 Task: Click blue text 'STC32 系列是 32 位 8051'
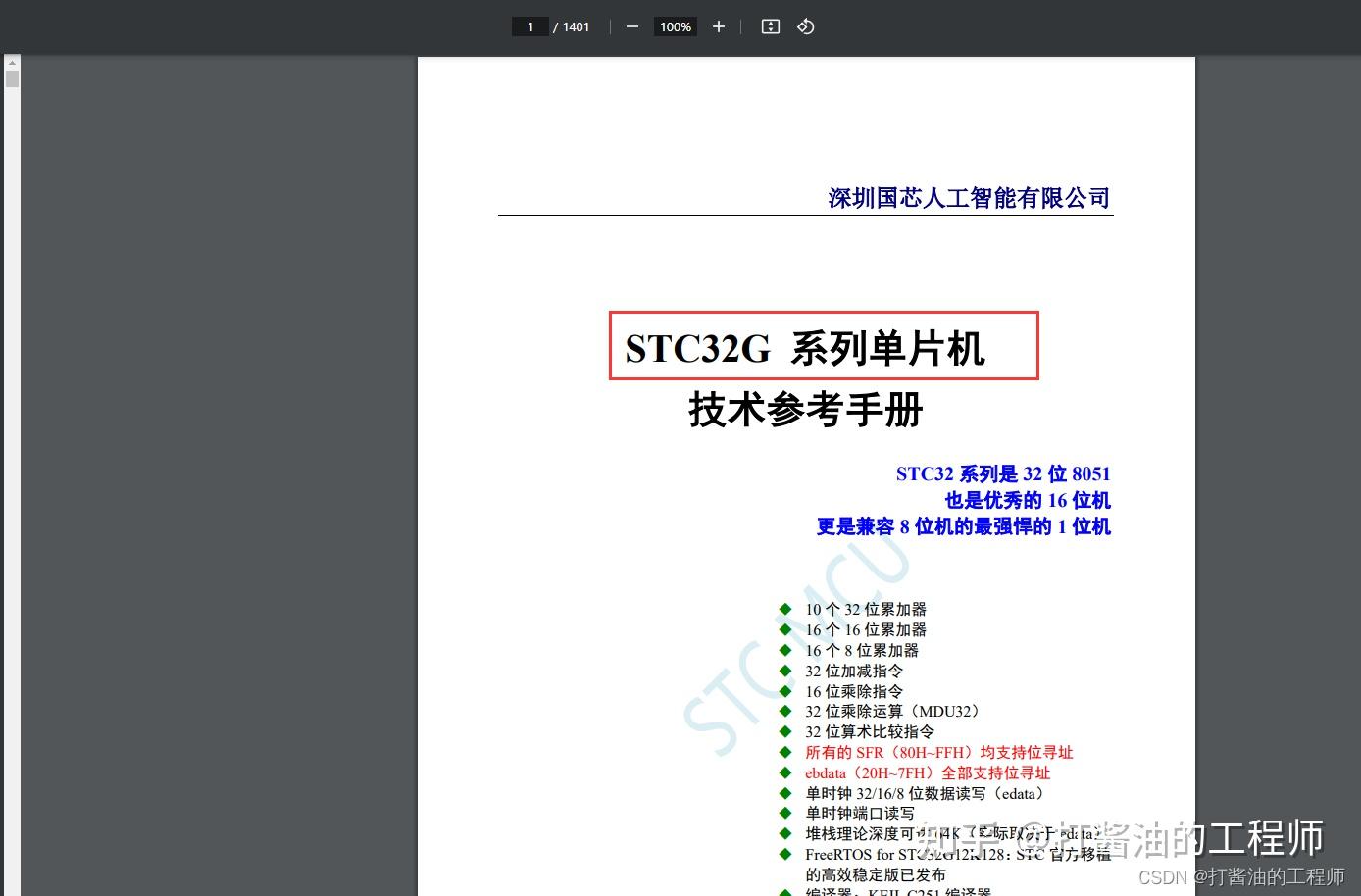tap(1003, 473)
